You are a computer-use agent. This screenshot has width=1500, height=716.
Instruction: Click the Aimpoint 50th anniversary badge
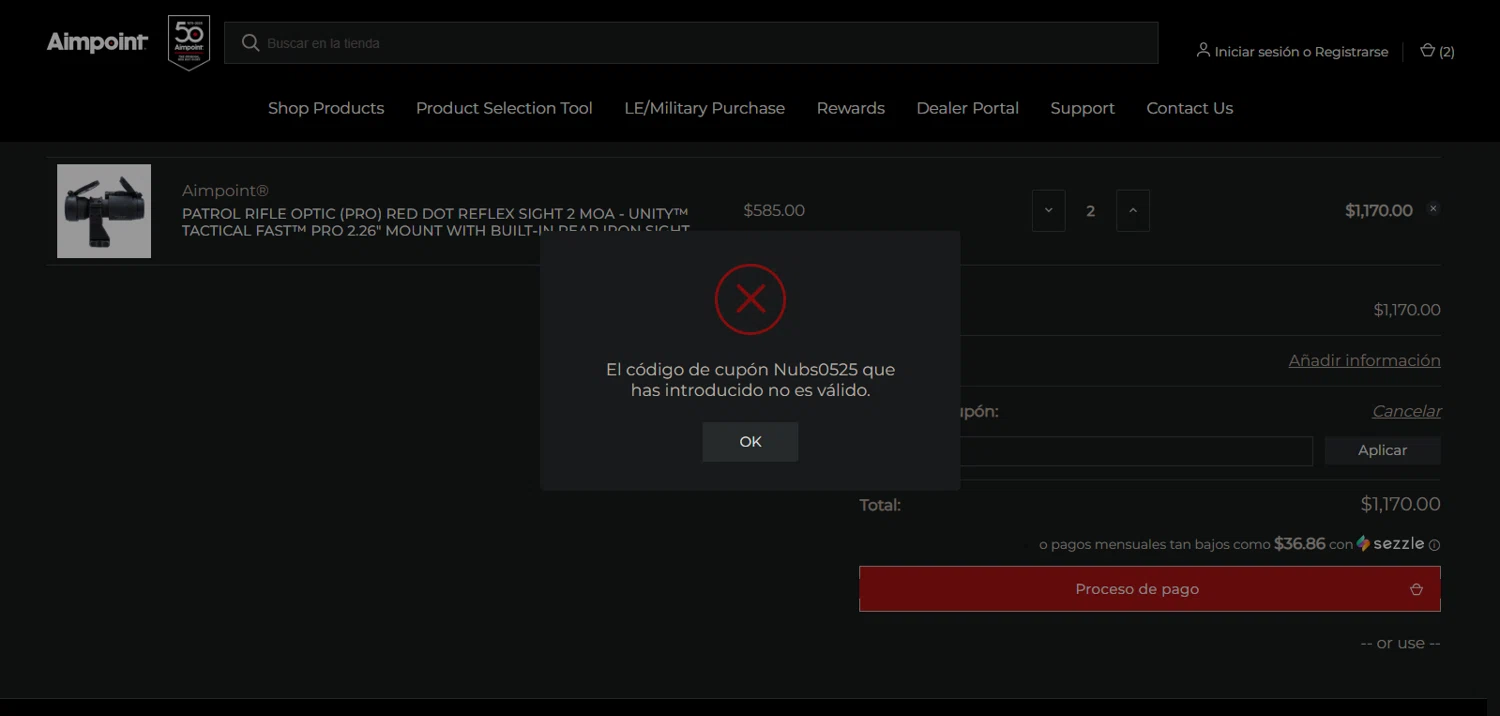coord(189,43)
